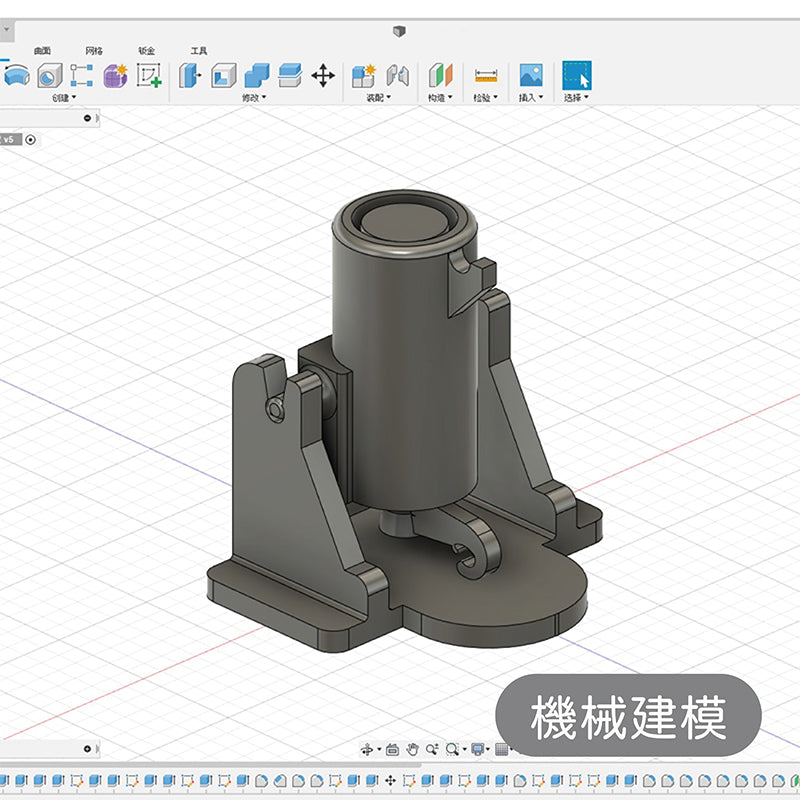Open Display Settings monitor icon
Viewport: 800px width, 800px height.
tap(478, 749)
